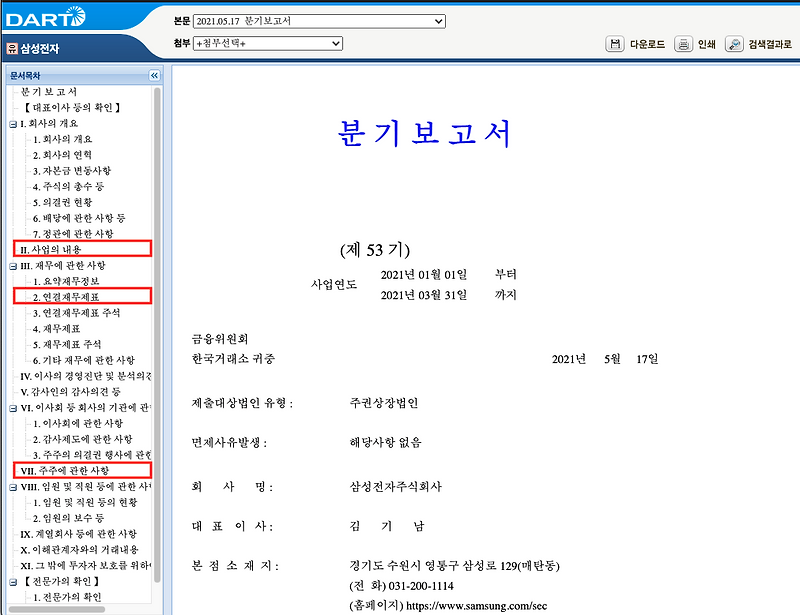Click the 검색결과로 label

[770, 44]
